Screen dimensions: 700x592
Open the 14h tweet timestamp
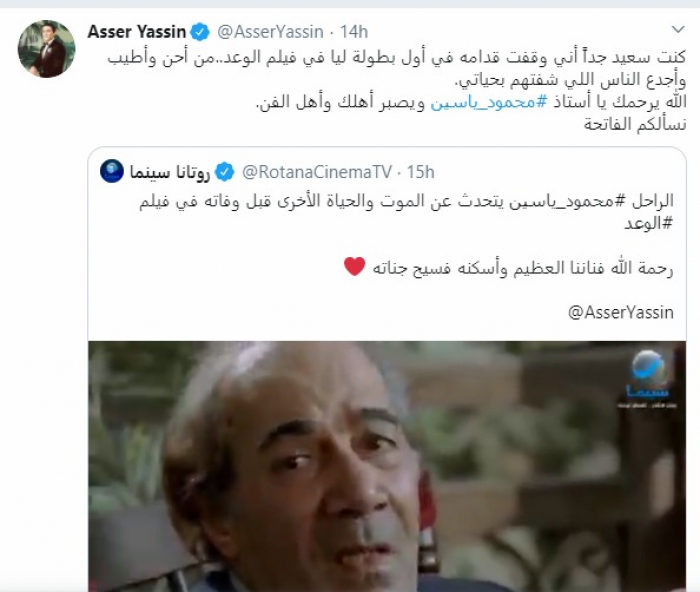pos(354,32)
